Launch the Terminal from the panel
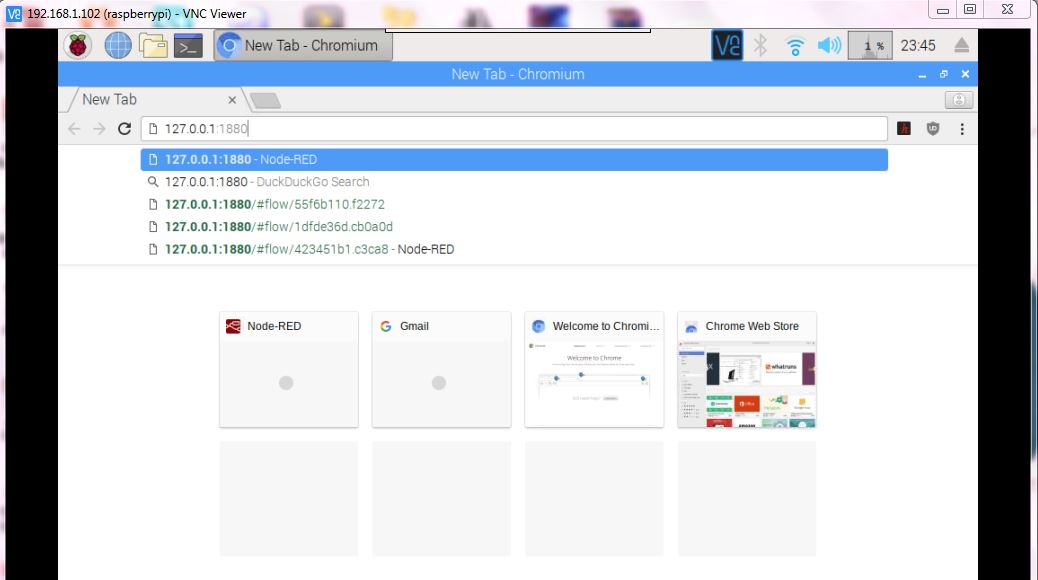The width and height of the screenshot is (1038, 580). click(x=188, y=46)
